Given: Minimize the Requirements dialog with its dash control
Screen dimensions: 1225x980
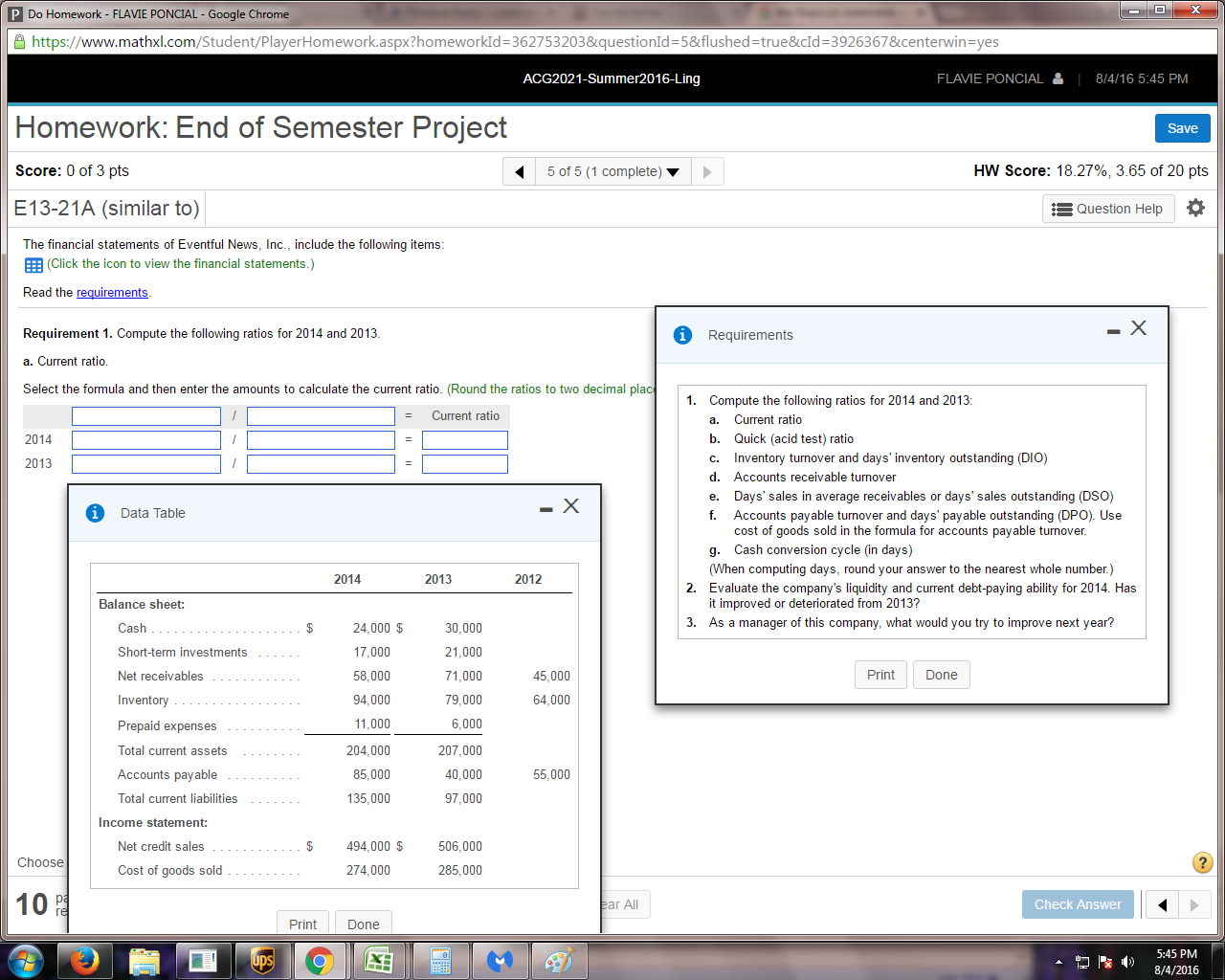Looking at the screenshot, I should point(1112,328).
